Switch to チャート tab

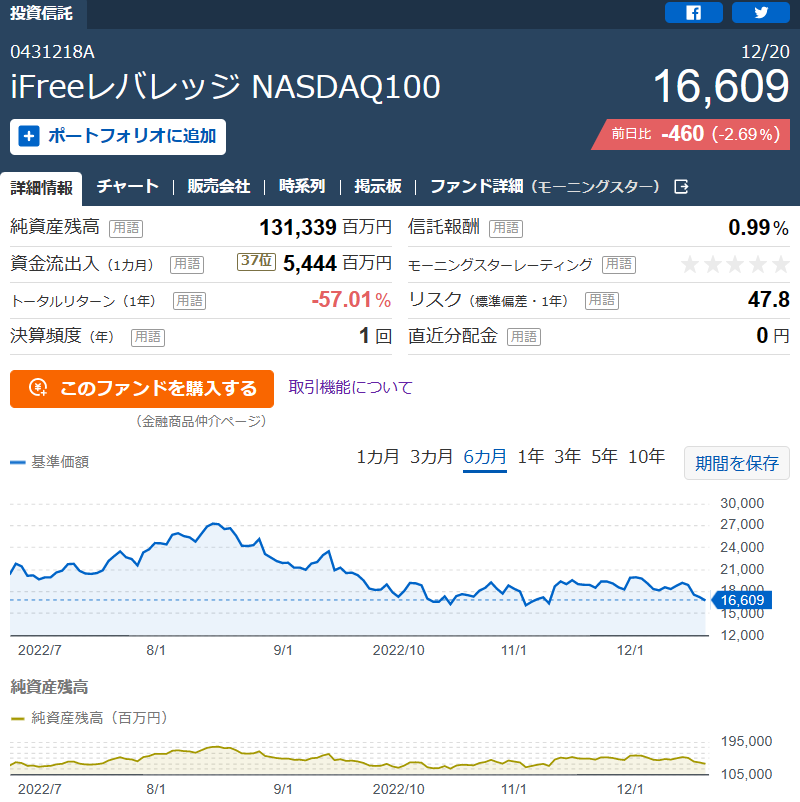tap(128, 187)
